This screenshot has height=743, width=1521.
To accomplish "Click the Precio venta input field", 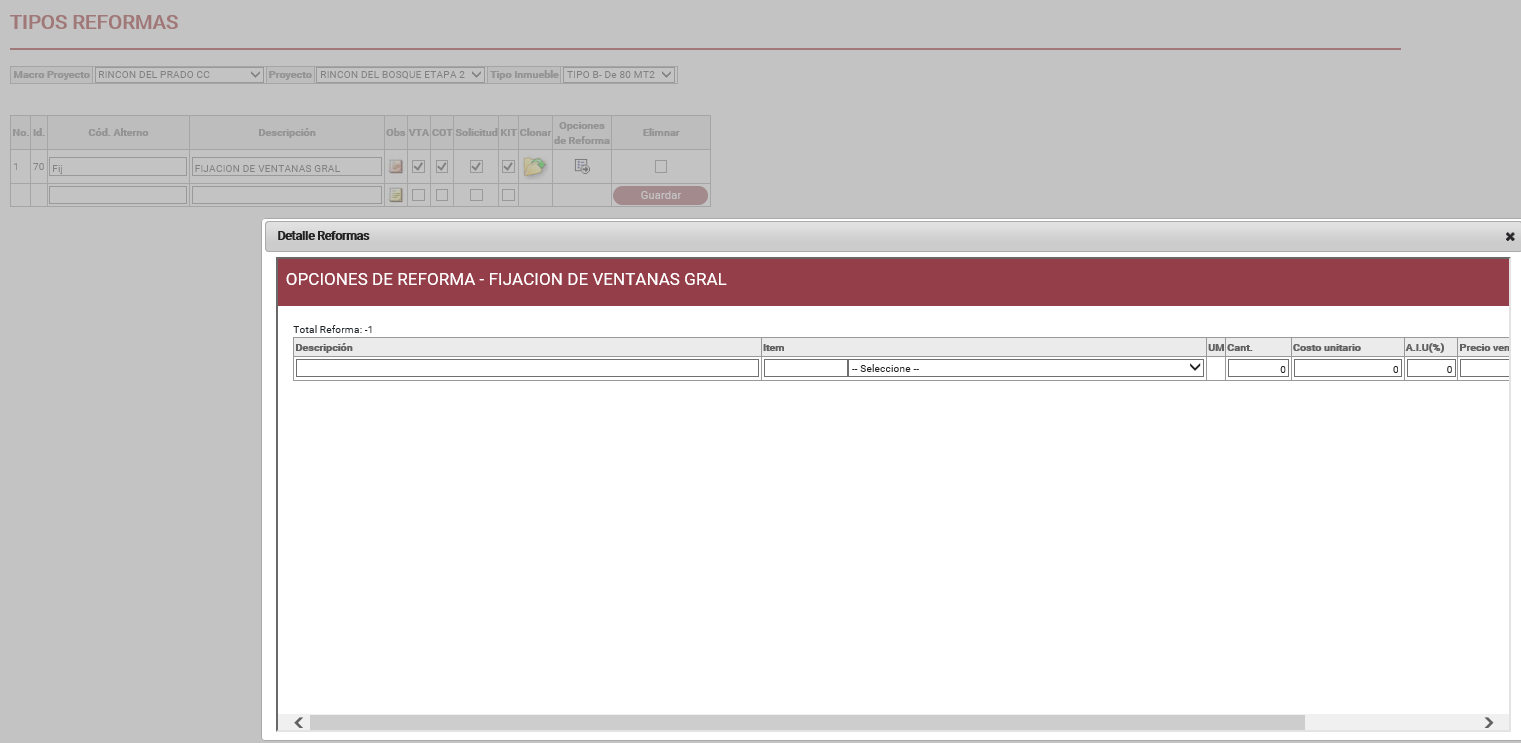I will pyautogui.click(x=1484, y=369).
